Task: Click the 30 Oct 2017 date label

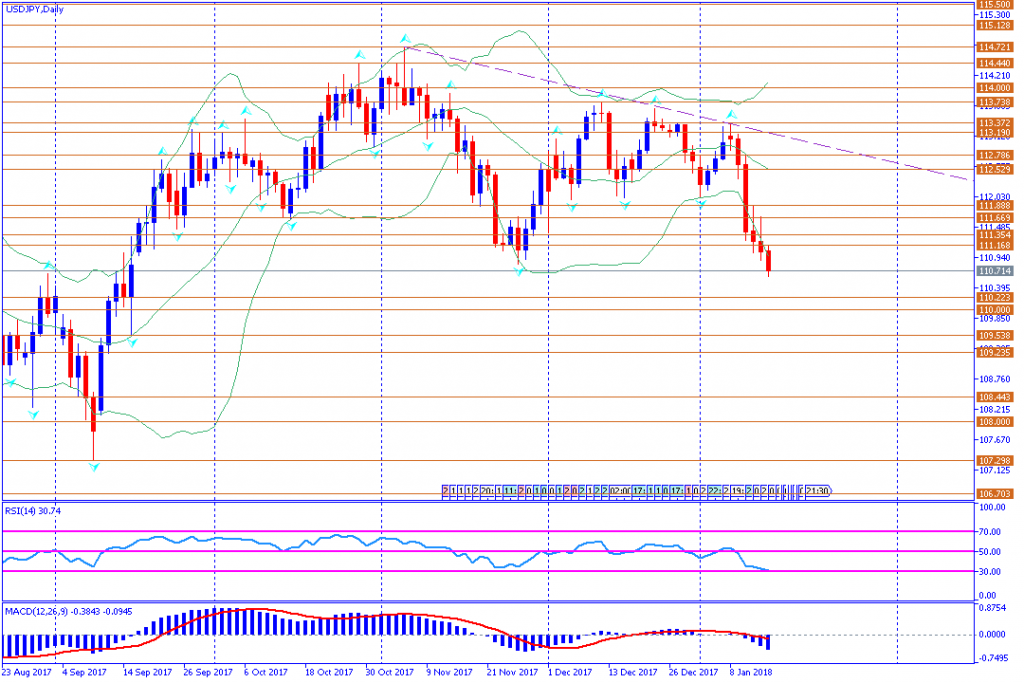Action: (x=390, y=673)
